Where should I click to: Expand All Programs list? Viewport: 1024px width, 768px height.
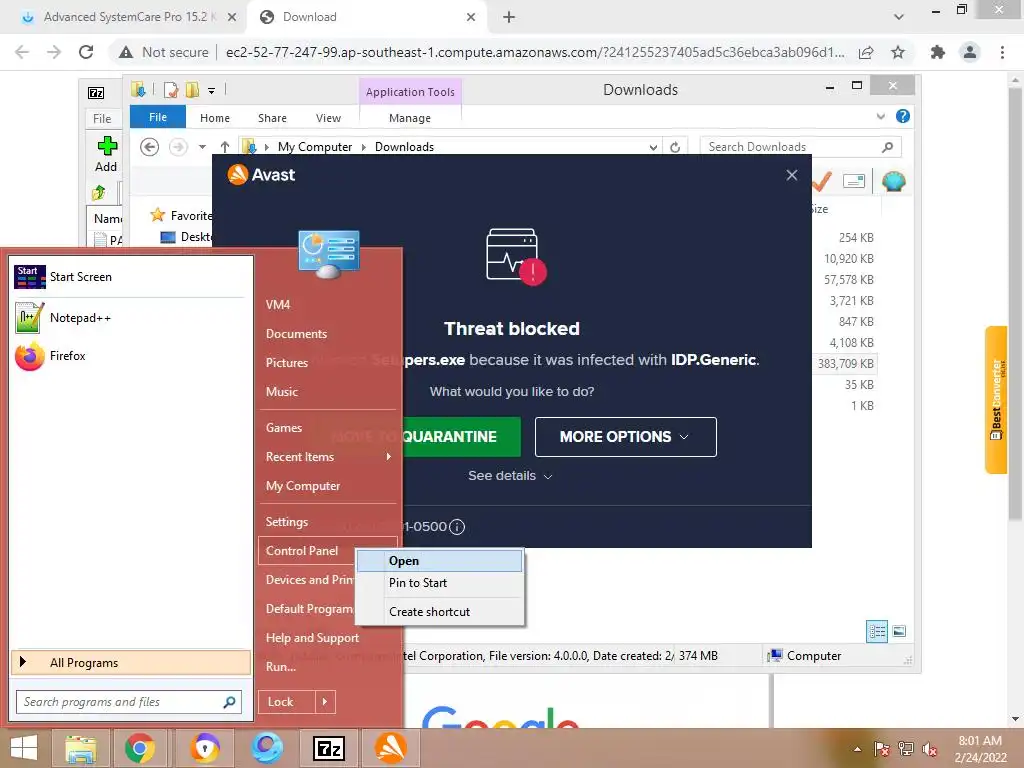(131, 663)
